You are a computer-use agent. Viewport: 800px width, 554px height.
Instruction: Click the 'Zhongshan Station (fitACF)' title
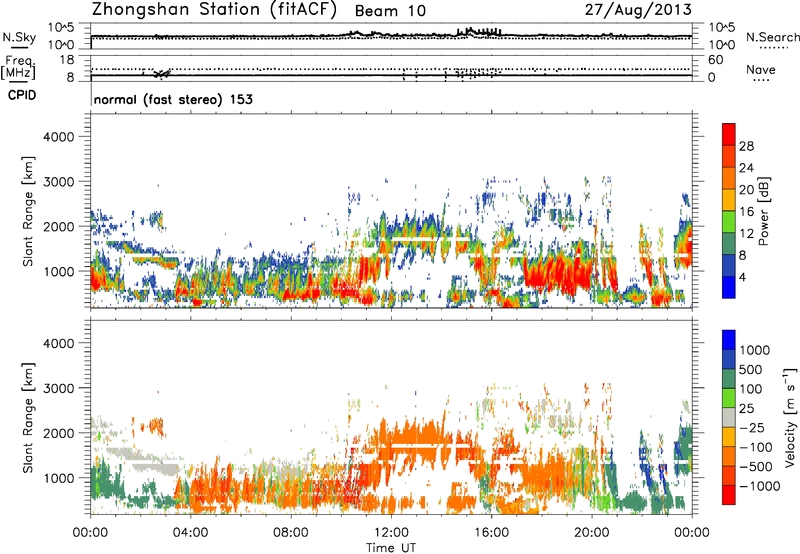tap(214, 10)
